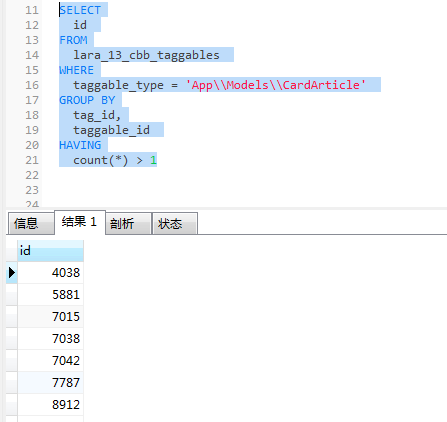This screenshot has height=422, width=447.
Task: Click tag_id, on line 18
Action: 97,115
